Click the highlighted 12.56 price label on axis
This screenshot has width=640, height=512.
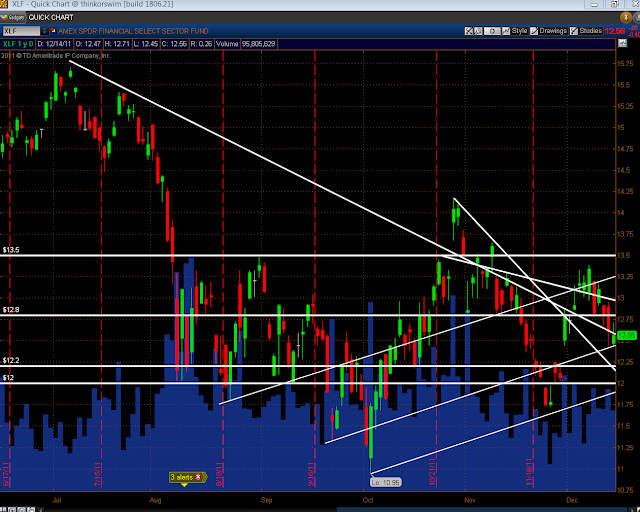coord(626,334)
